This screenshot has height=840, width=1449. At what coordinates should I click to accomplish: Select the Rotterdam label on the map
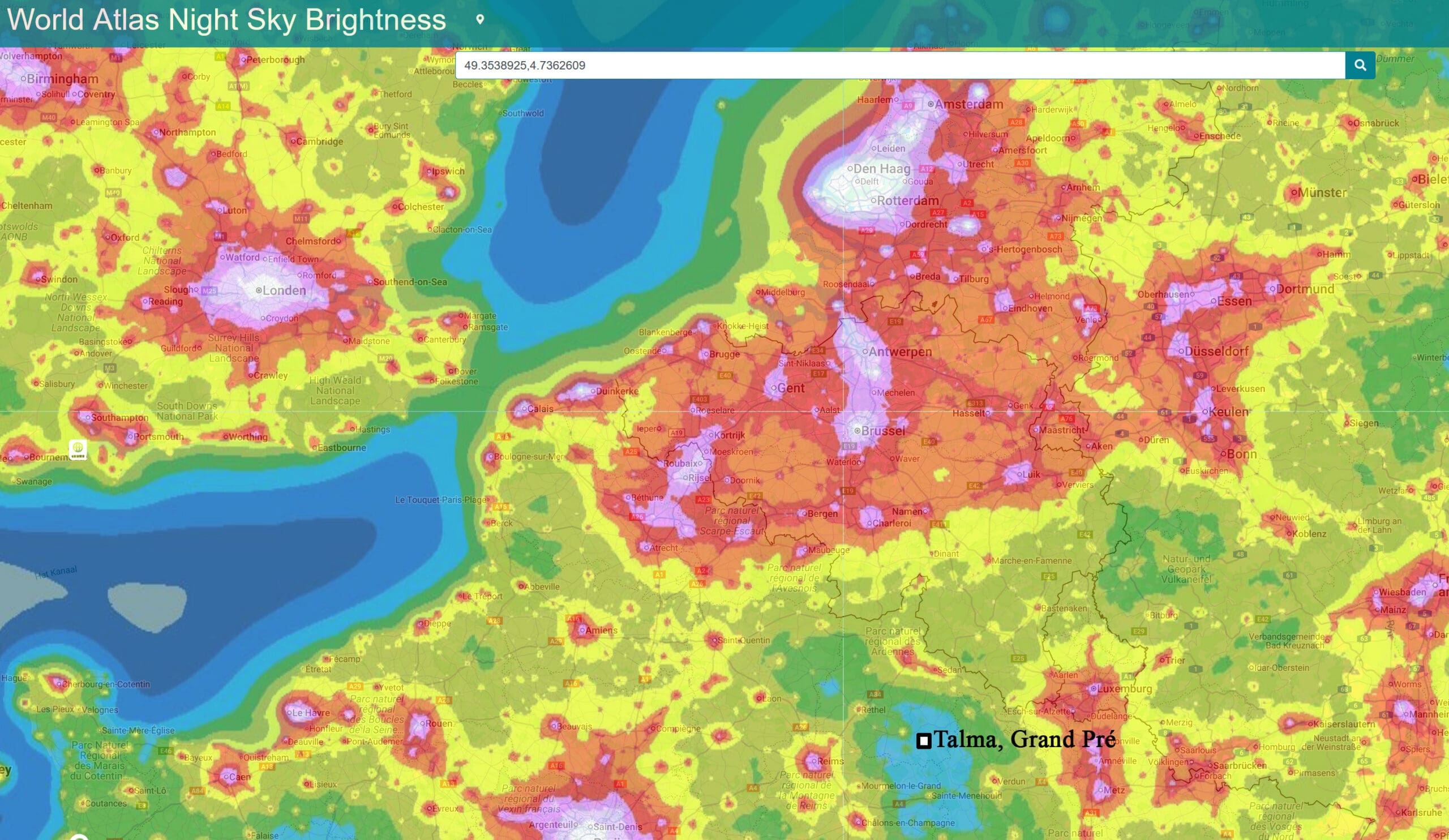coord(908,200)
